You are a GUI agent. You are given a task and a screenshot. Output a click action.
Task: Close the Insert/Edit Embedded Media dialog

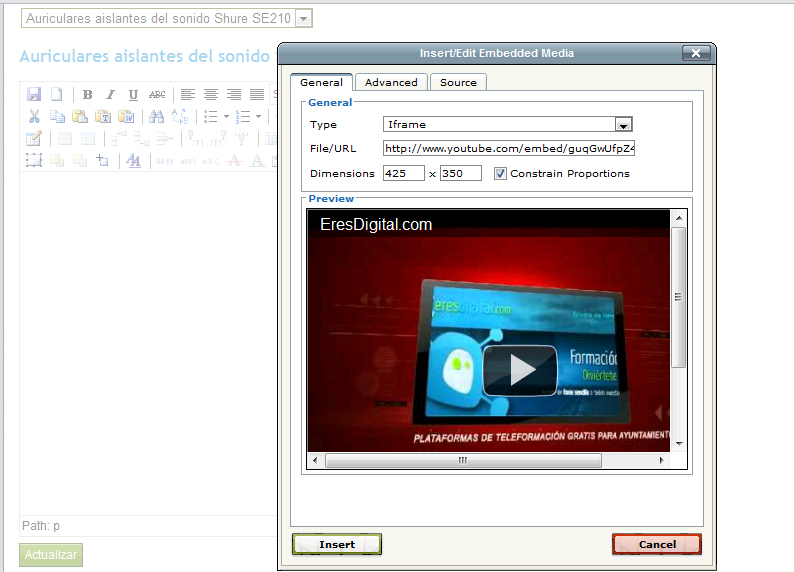pos(696,53)
